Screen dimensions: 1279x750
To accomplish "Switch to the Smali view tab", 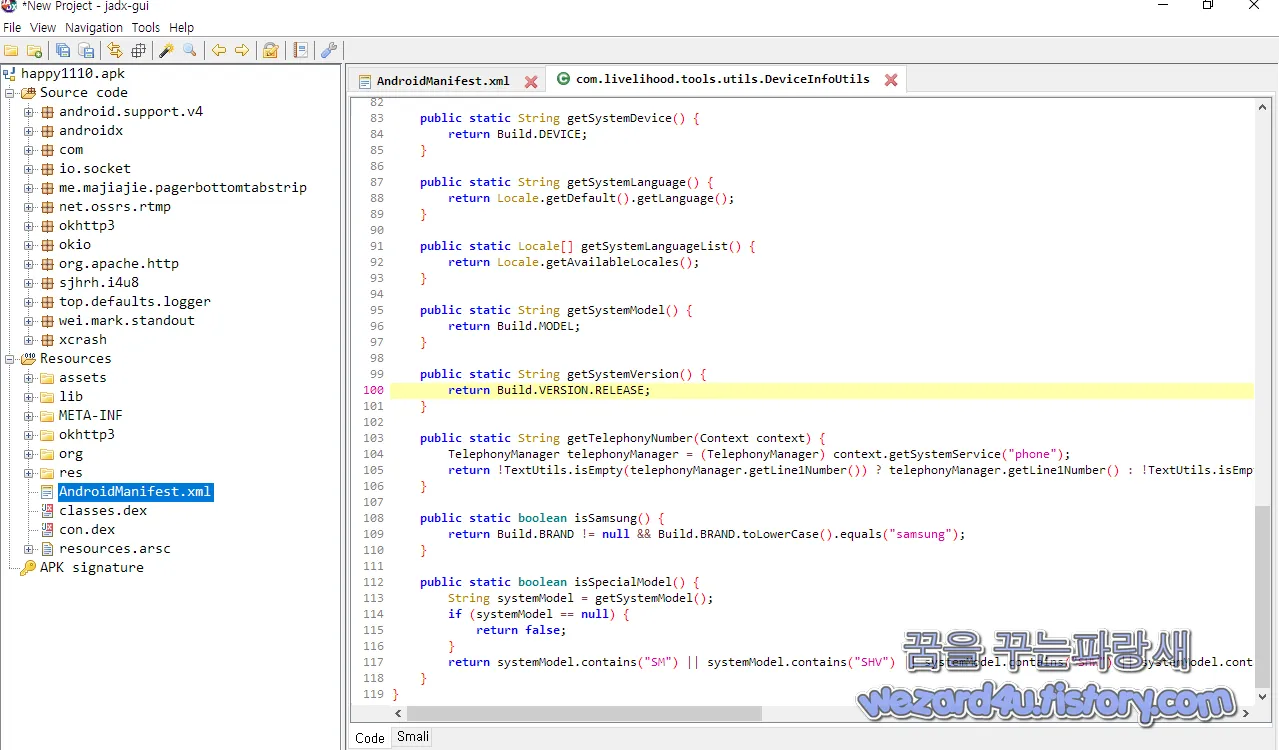I will coord(413,737).
